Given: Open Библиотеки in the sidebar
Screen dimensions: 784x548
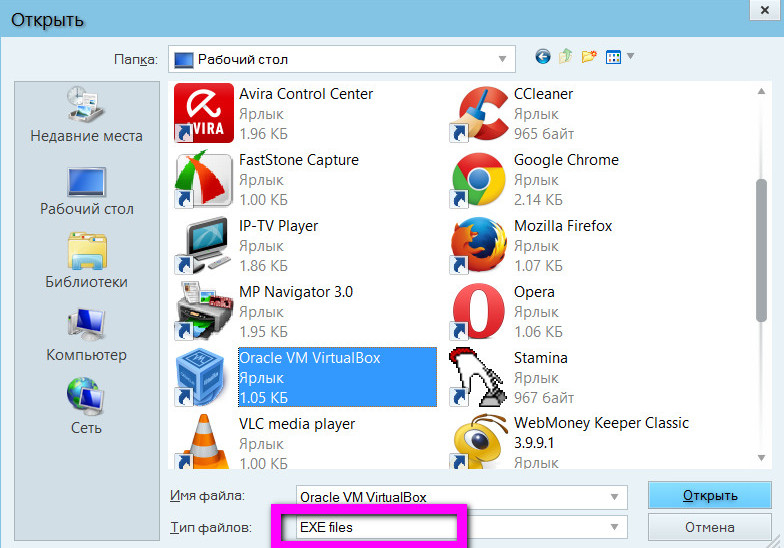Looking at the screenshot, I should (x=86, y=260).
